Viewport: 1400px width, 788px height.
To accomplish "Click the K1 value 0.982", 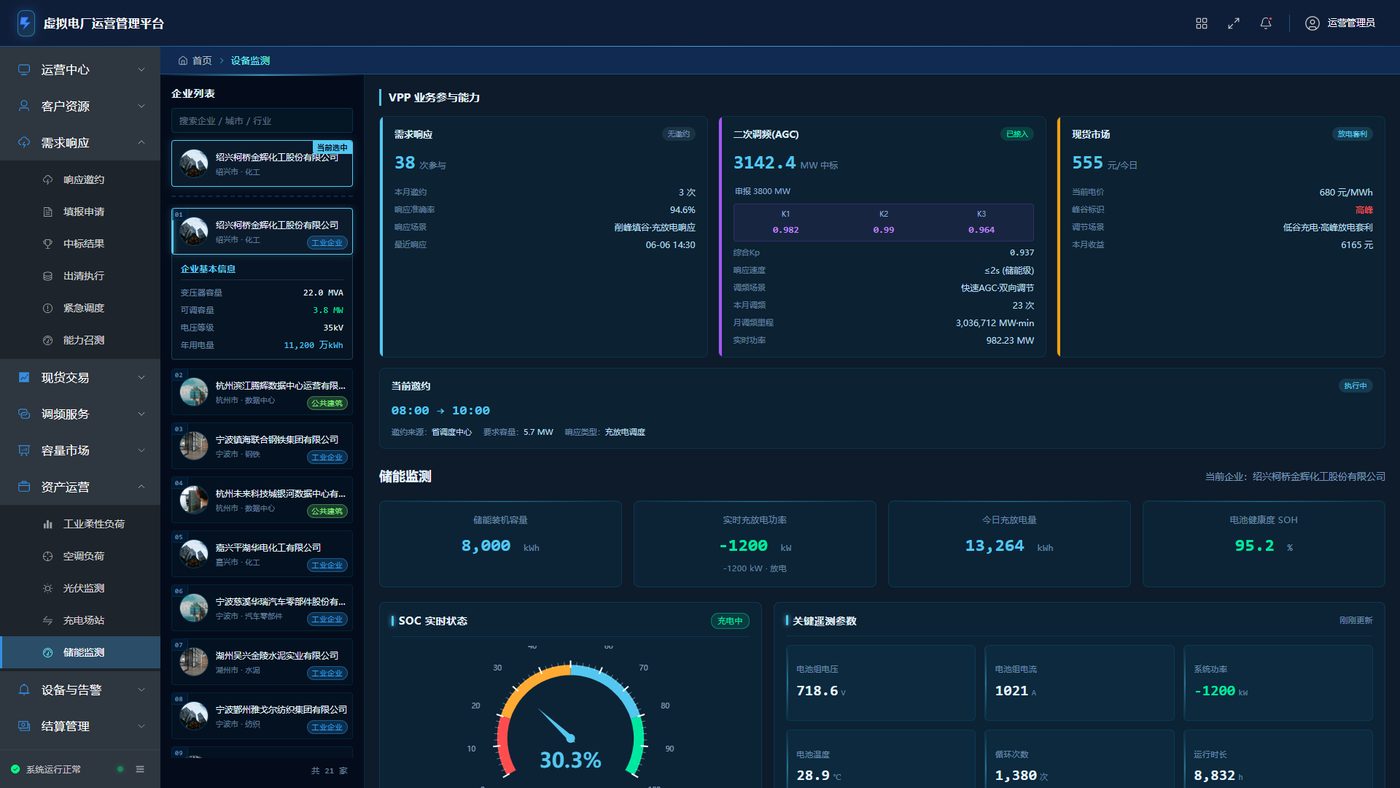I will [x=785, y=230].
